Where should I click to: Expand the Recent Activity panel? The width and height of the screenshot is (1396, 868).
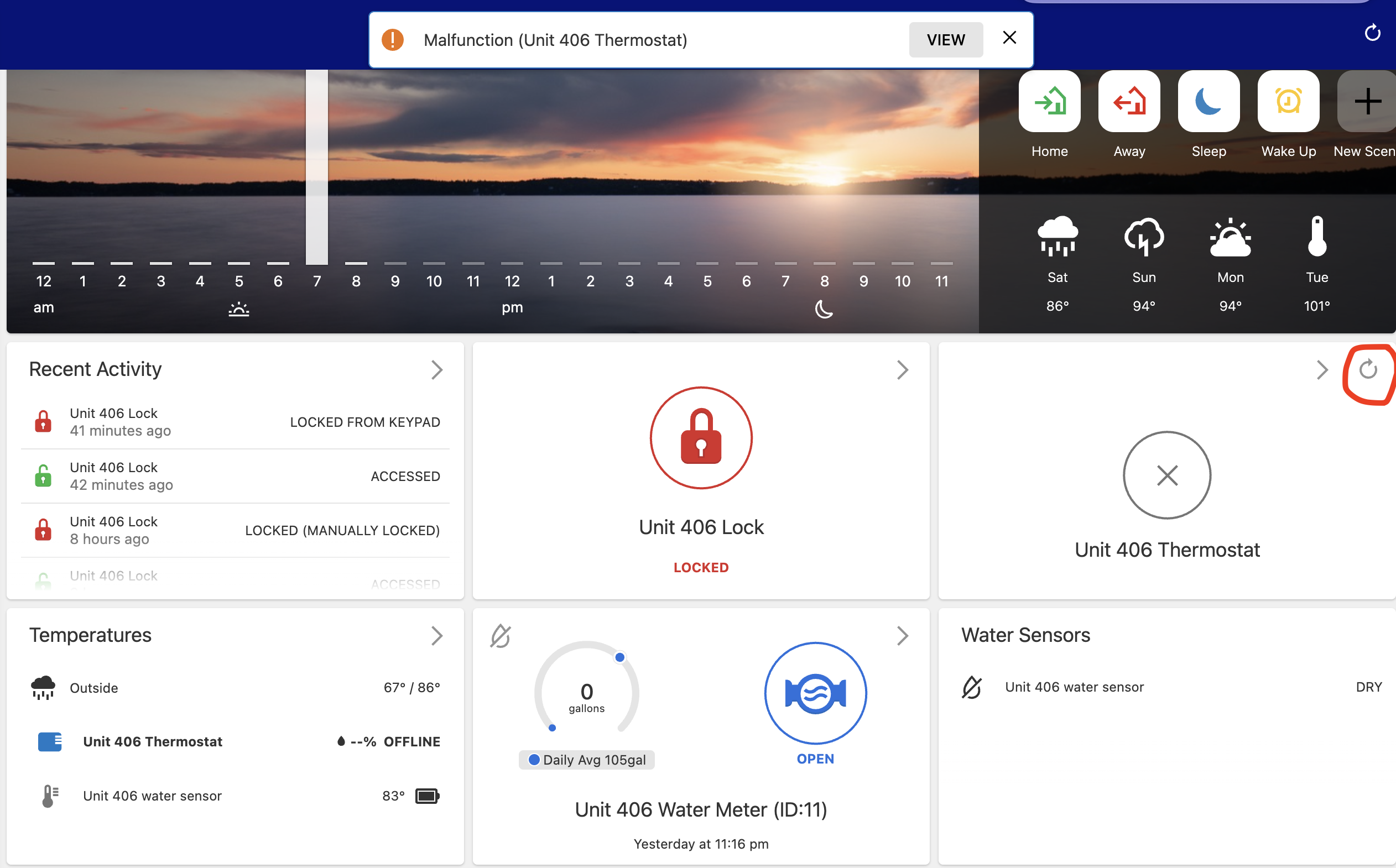pyautogui.click(x=437, y=370)
